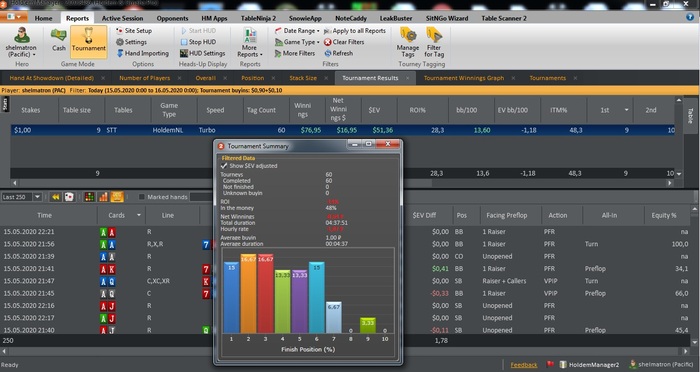
Task: Switch to the Stack Size report tab
Action: pos(303,78)
